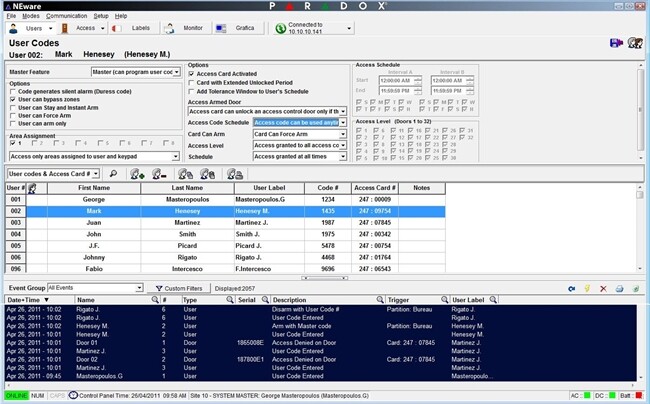This screenshot has width=650, height=404.
Task: Open the Monitor view
Action: pos(190,29)
